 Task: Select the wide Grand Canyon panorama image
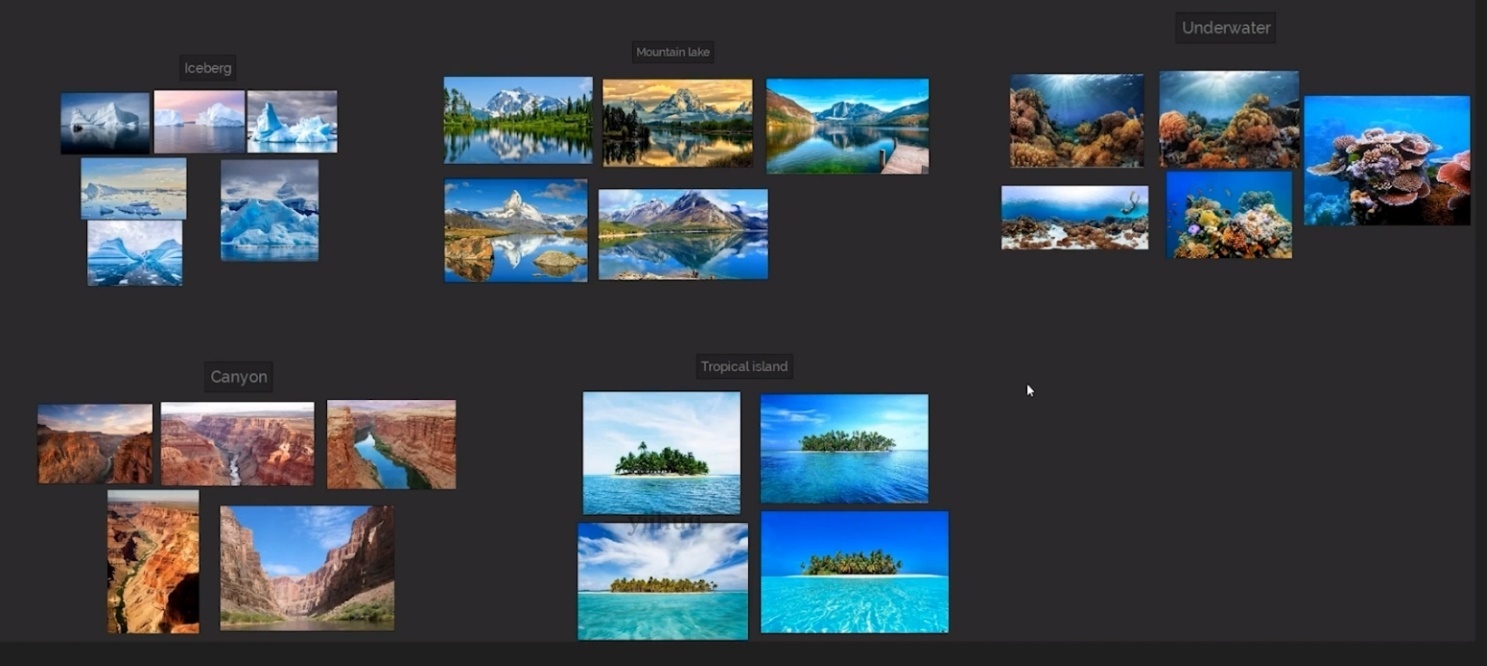tap(238, 444)
